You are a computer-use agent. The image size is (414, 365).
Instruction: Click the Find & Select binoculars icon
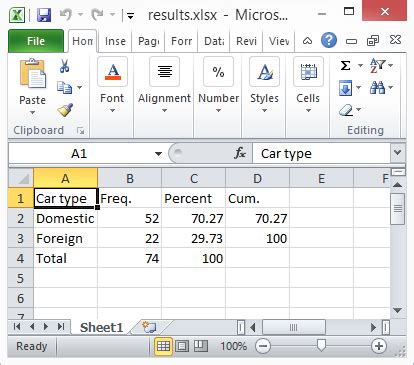click(x=377, y=88)
